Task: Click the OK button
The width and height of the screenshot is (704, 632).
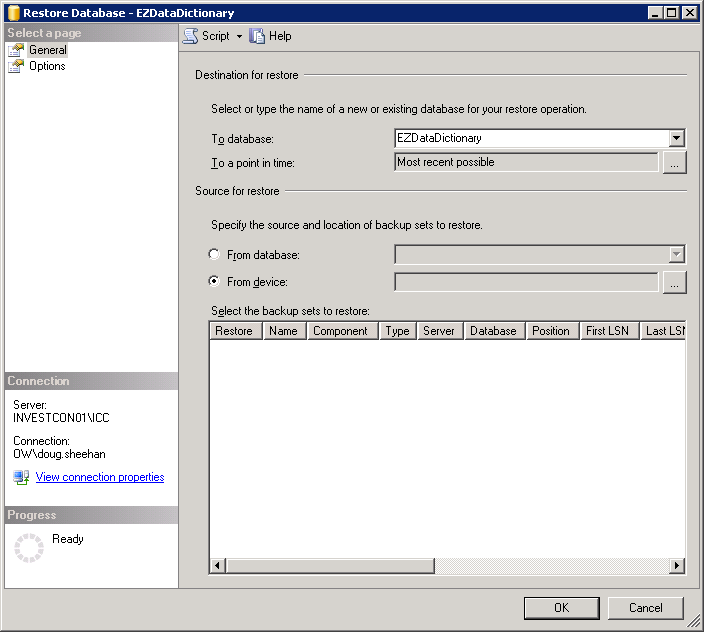Action: pyautogui.click(x=561, y=607)
